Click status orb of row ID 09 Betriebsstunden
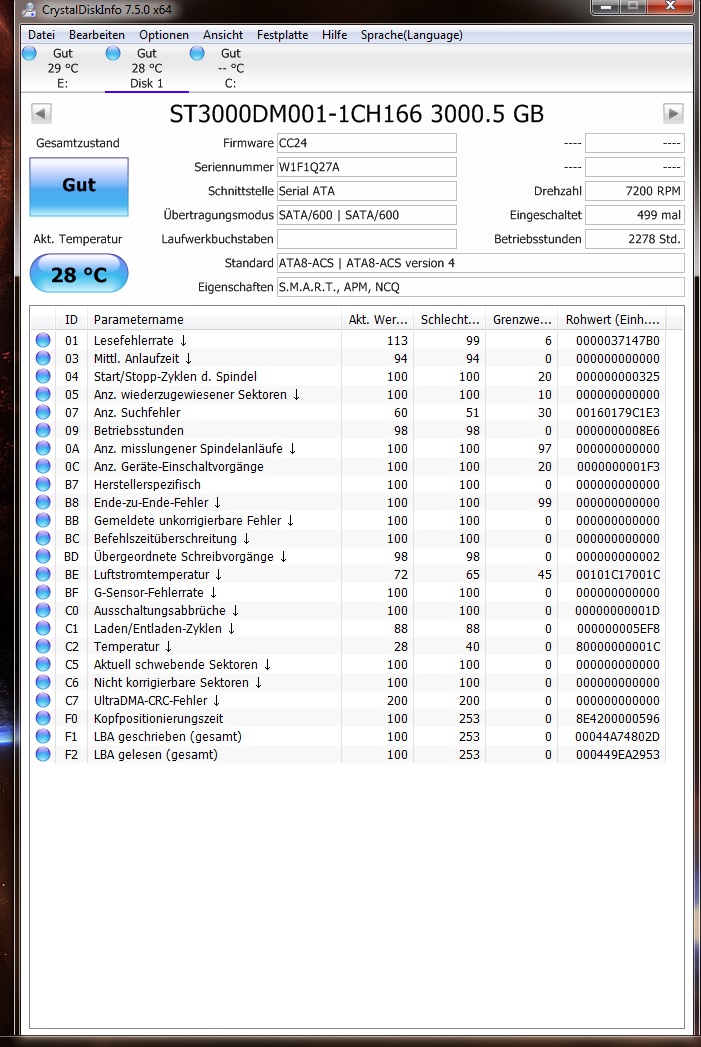This screenshot has height=1047, width=701. tap(43, 431)
